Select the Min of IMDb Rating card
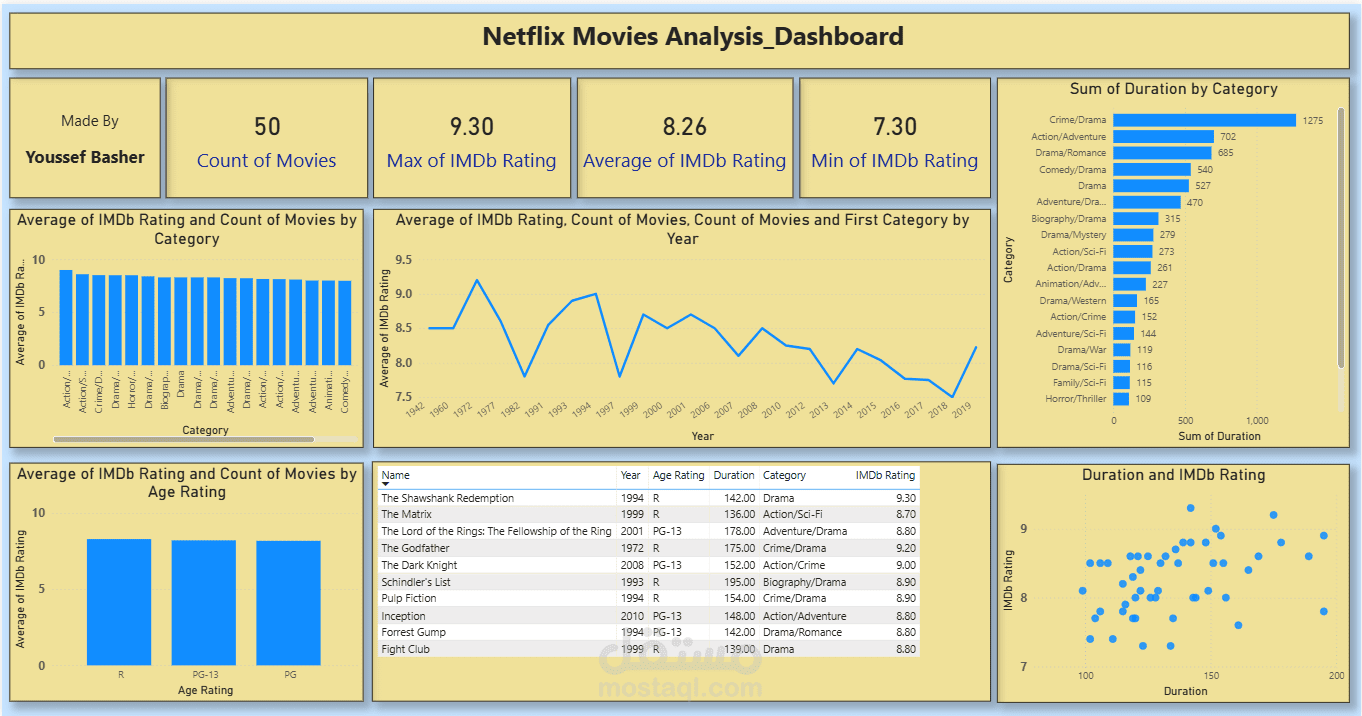This screenshot has height=716, width=1362. click(x=894, y=138)
